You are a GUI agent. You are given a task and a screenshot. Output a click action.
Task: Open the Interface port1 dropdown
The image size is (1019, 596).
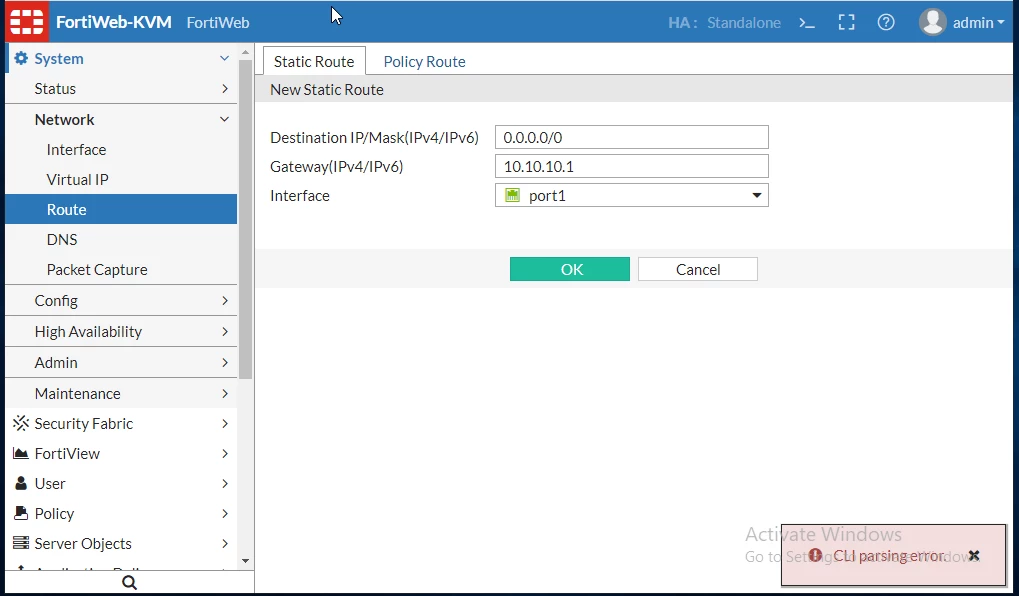click(632, 196)
